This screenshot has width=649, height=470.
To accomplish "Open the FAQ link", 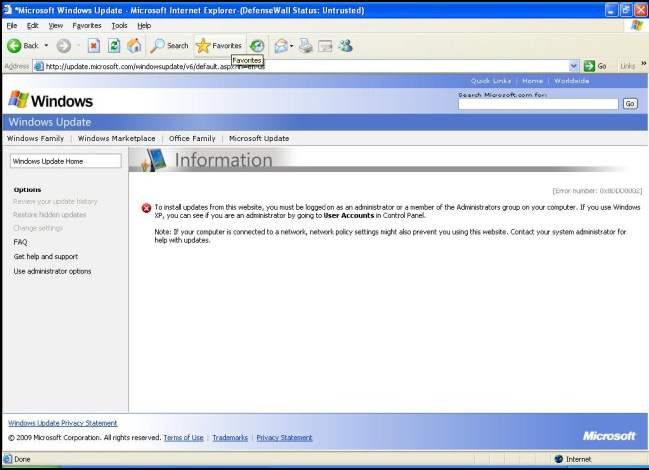I will tap(20, 242).
